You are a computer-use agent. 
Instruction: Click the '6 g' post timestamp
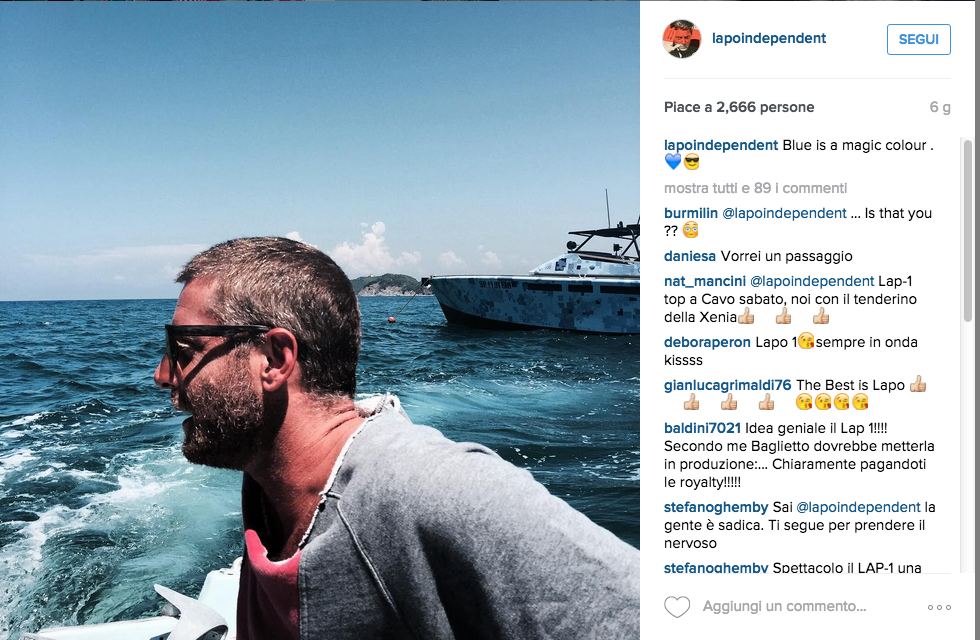click(x=940, y=108)
